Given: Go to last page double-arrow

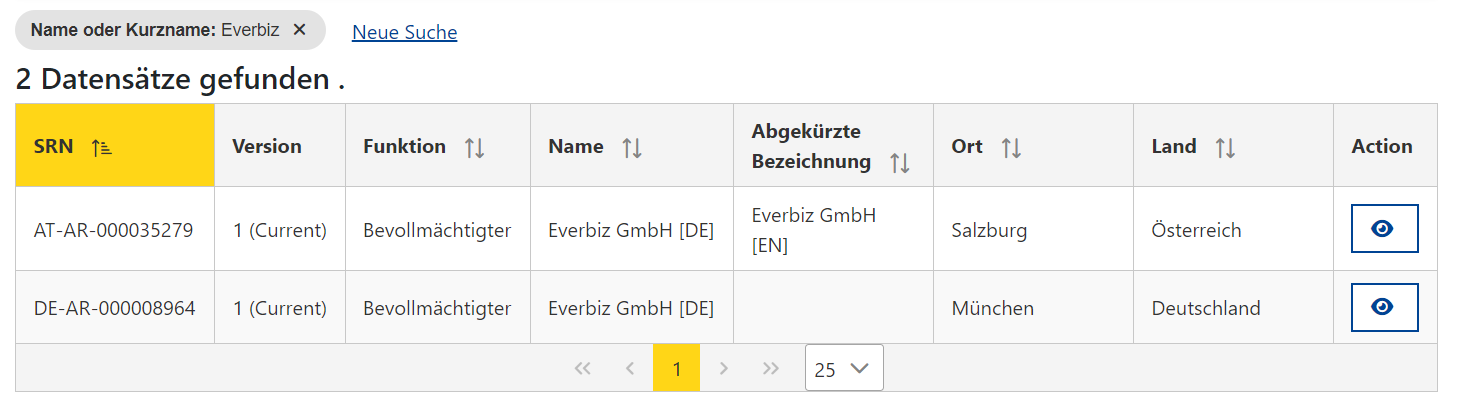Looking at the screenshot, I should point(770,368).
